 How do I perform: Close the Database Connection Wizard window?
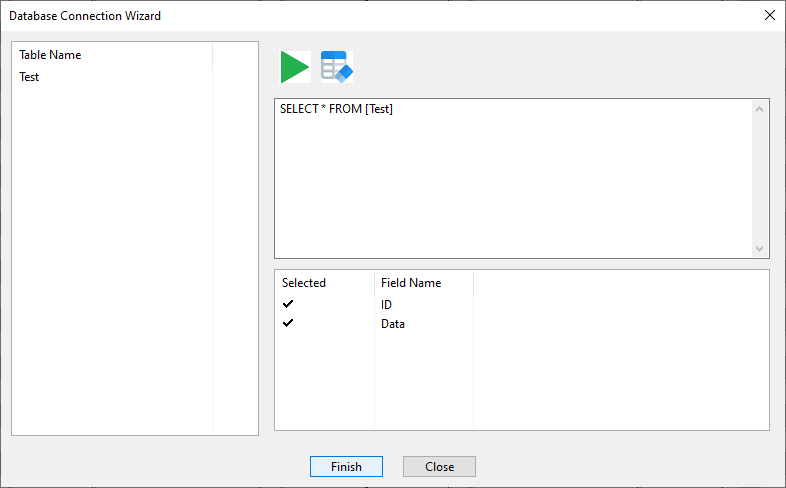pyautogui.click(x=770, y=16)
